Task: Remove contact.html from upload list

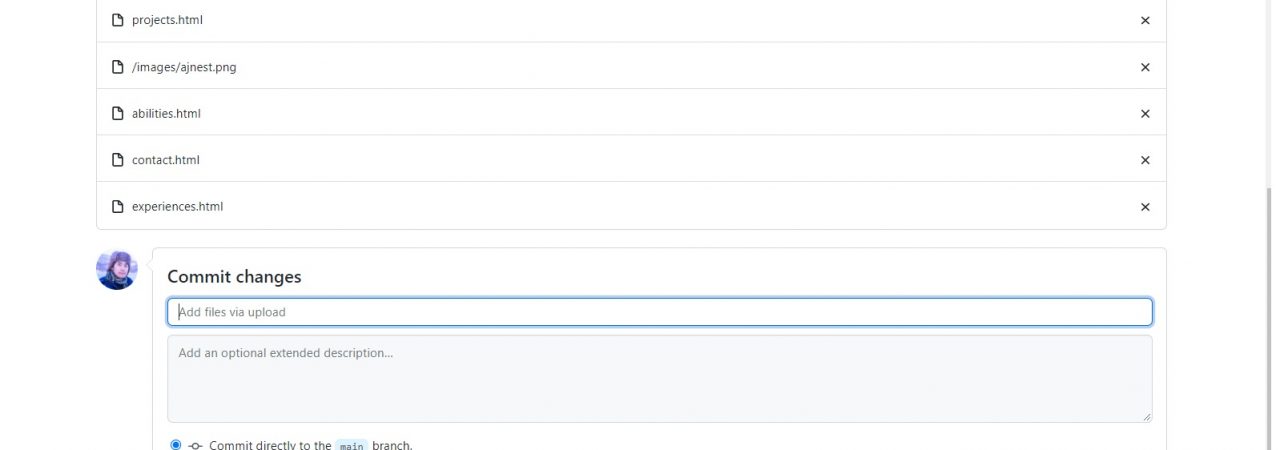Action: coord(1145,160)
